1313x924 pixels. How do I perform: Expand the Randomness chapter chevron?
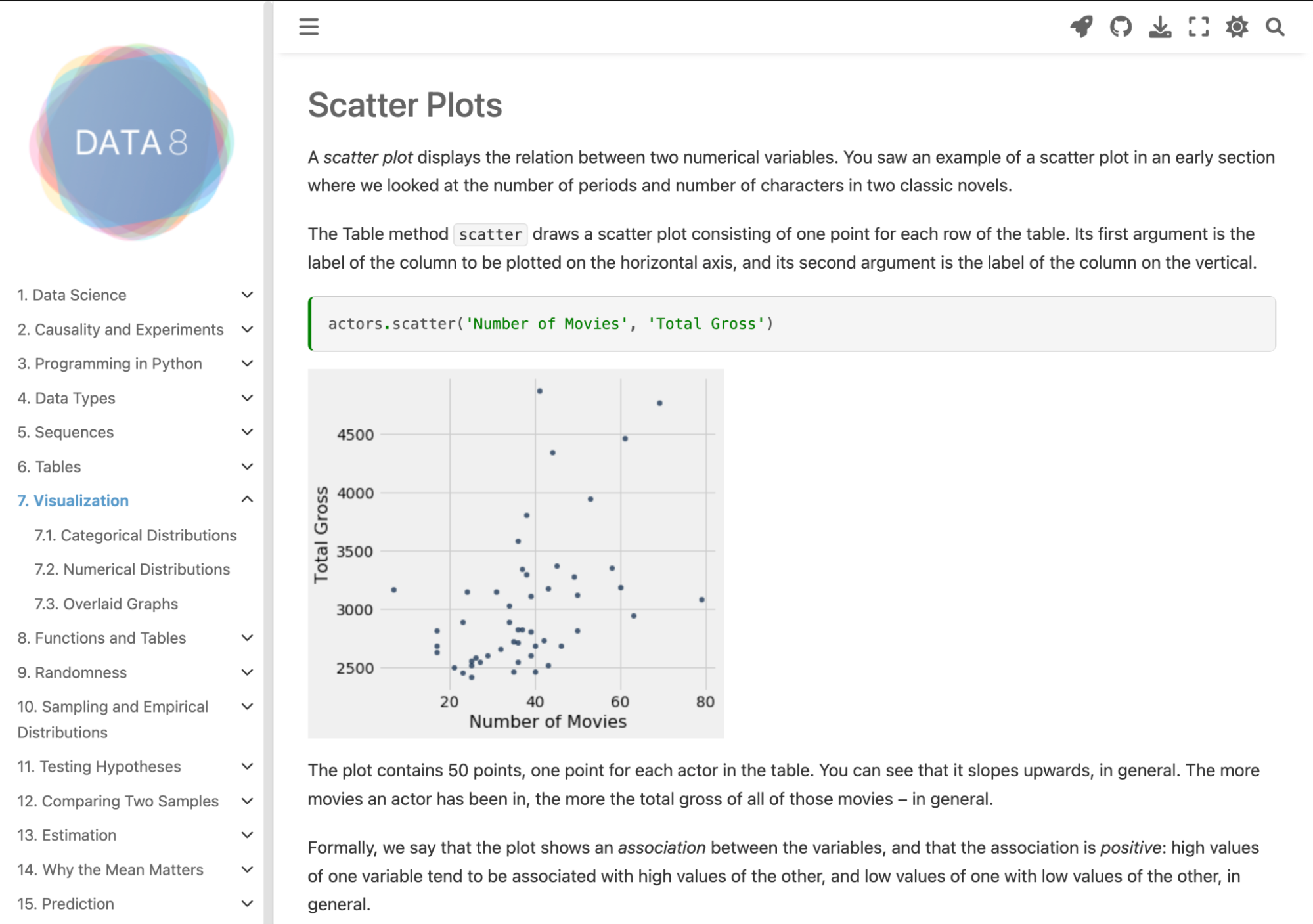247,672
